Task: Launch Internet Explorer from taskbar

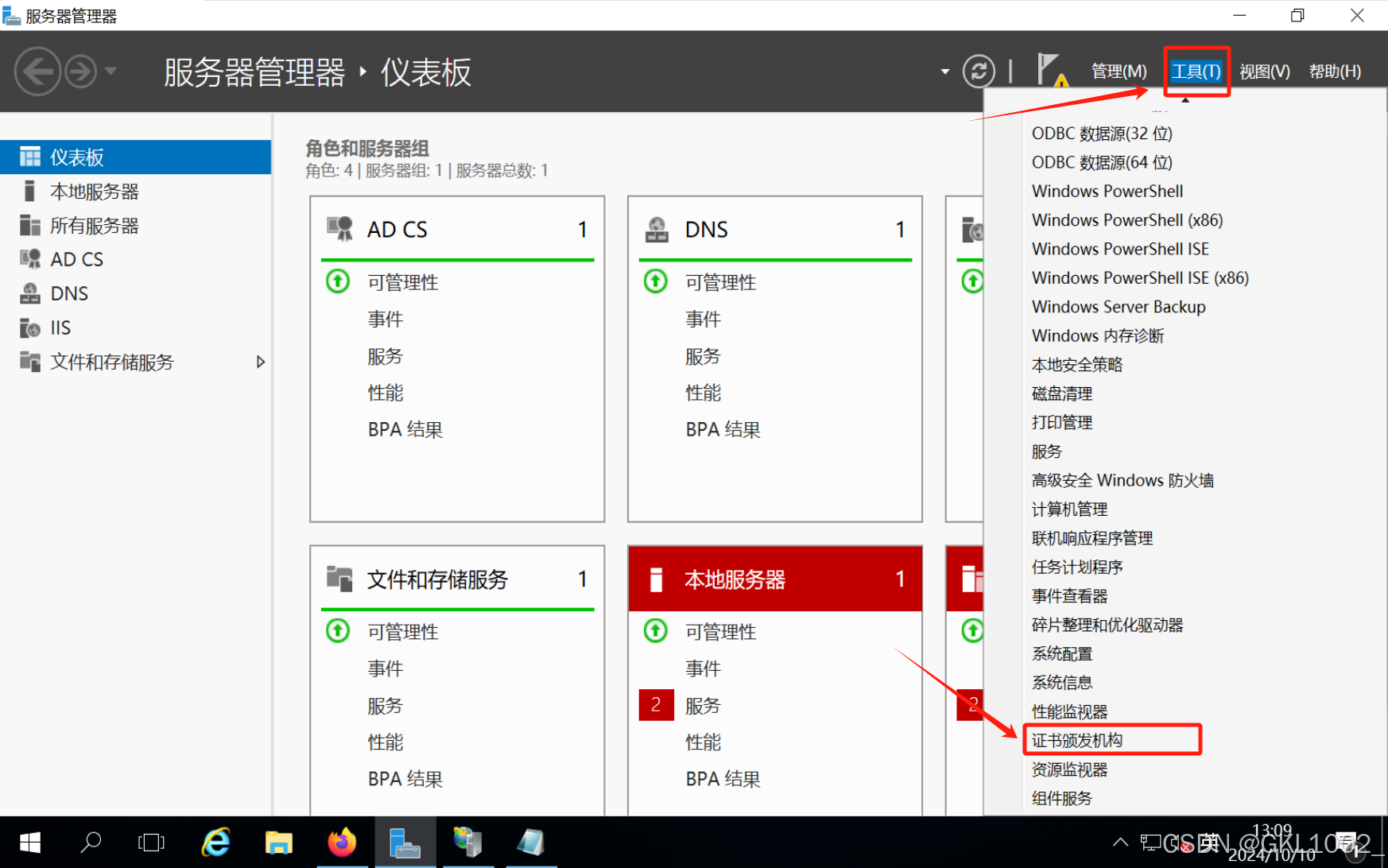Action: [x=215, y=843]
